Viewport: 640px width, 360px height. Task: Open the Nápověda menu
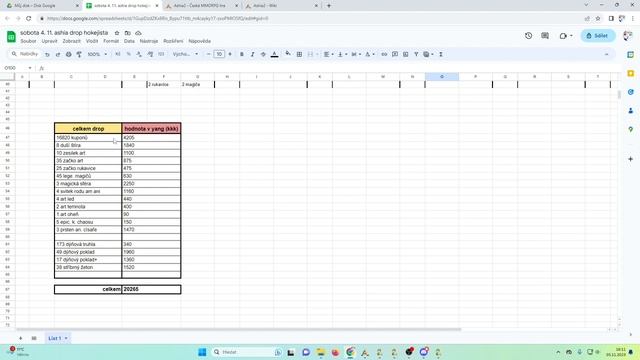(x=200, y=41)
